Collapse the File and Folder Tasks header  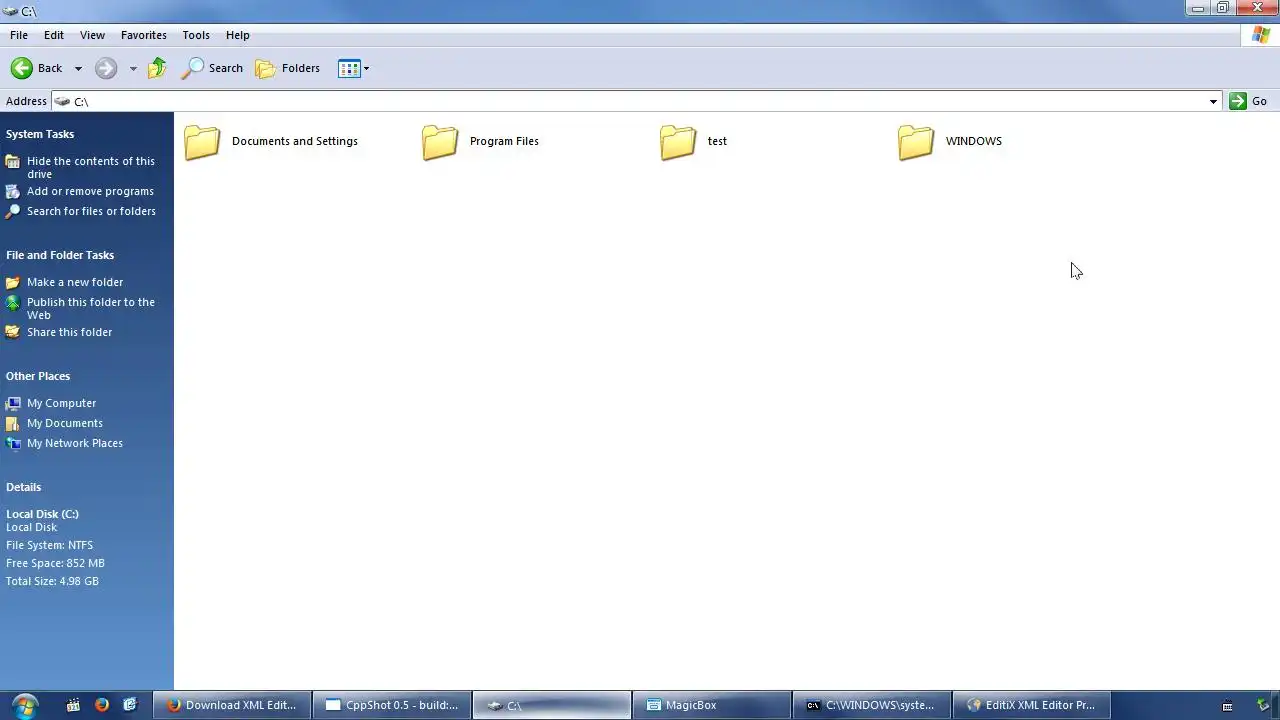(60, 255)
